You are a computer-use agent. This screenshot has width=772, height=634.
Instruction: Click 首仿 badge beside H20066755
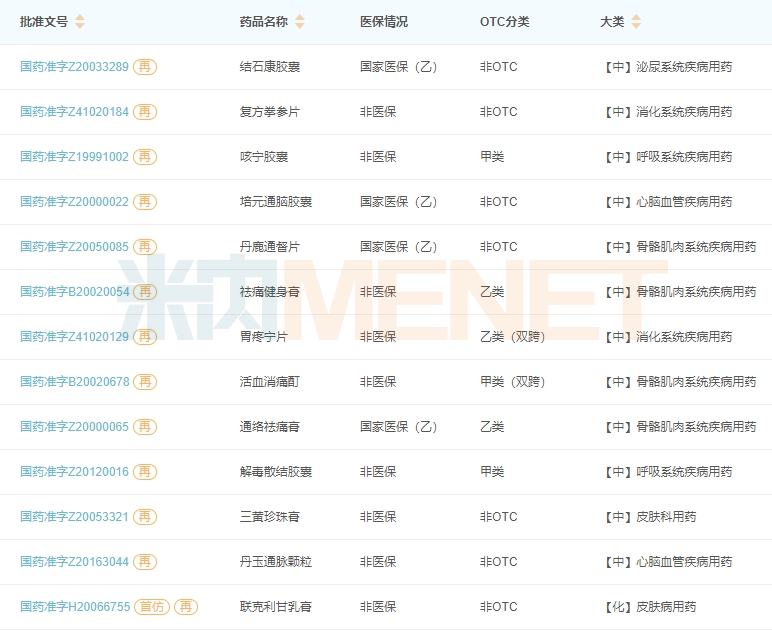tap(152, 606)
